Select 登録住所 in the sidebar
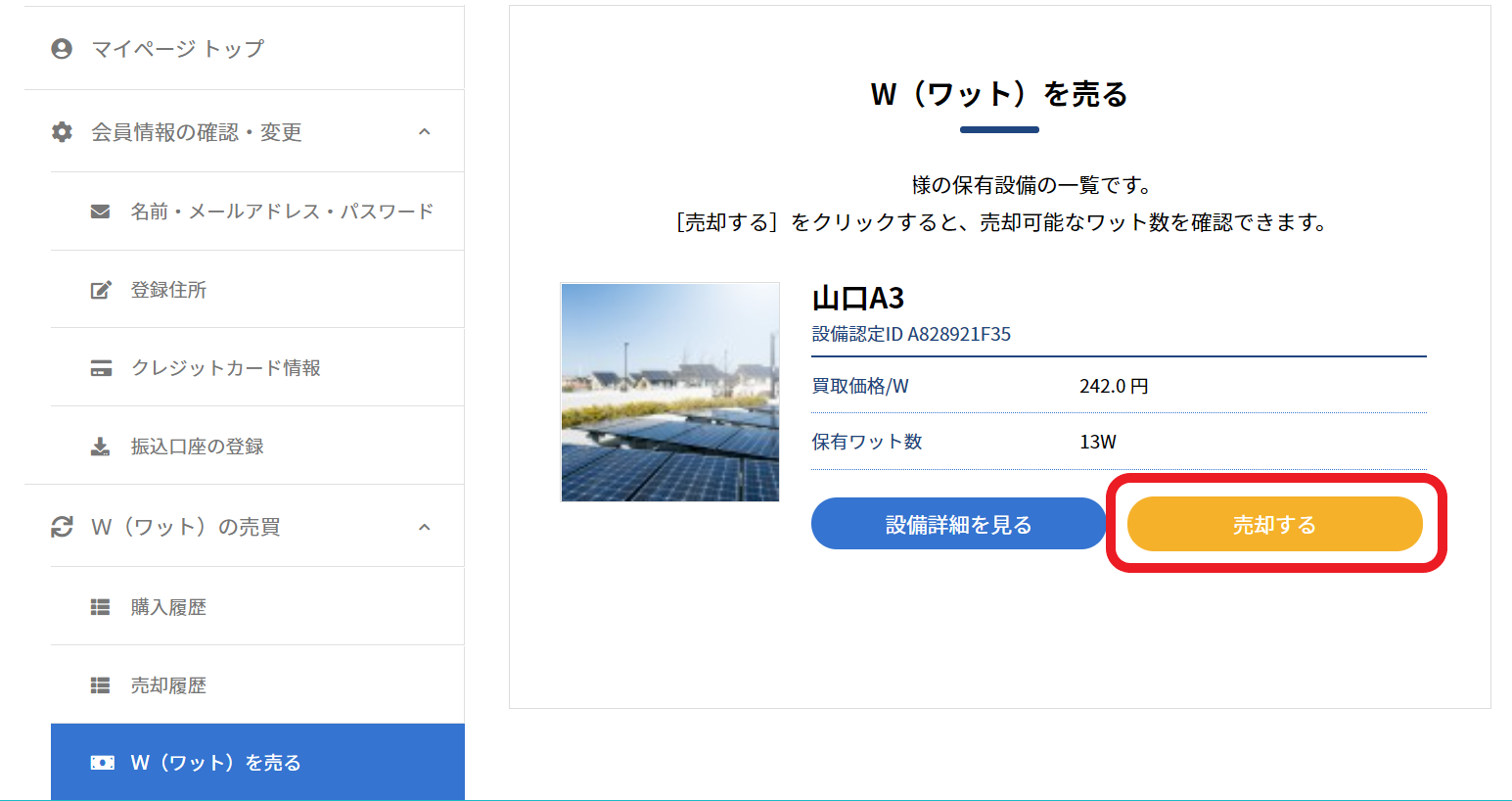Screen dimensions: 1512x801 pyautogui.click(x=168, y=290)
